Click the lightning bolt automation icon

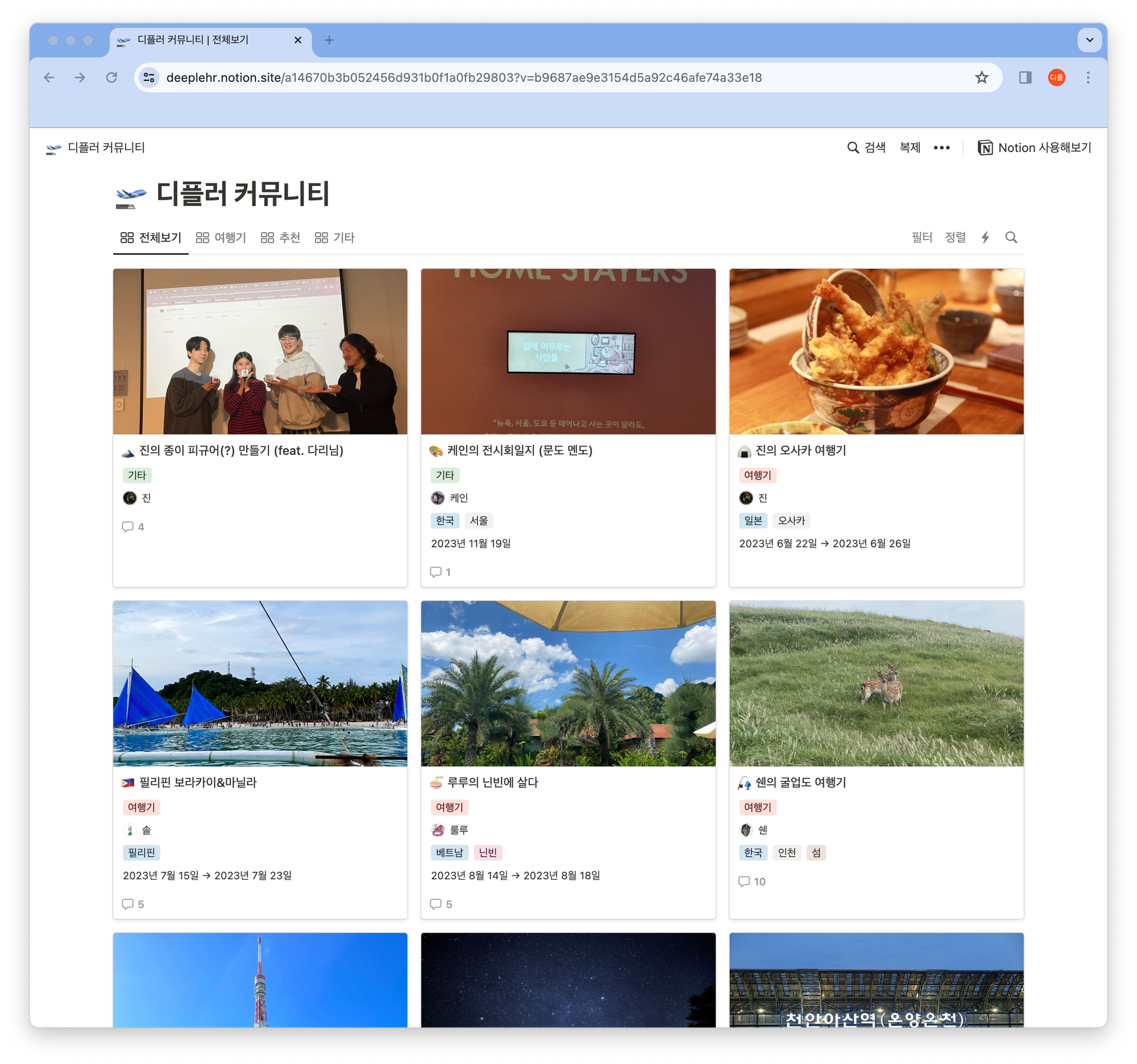(985, 237)
